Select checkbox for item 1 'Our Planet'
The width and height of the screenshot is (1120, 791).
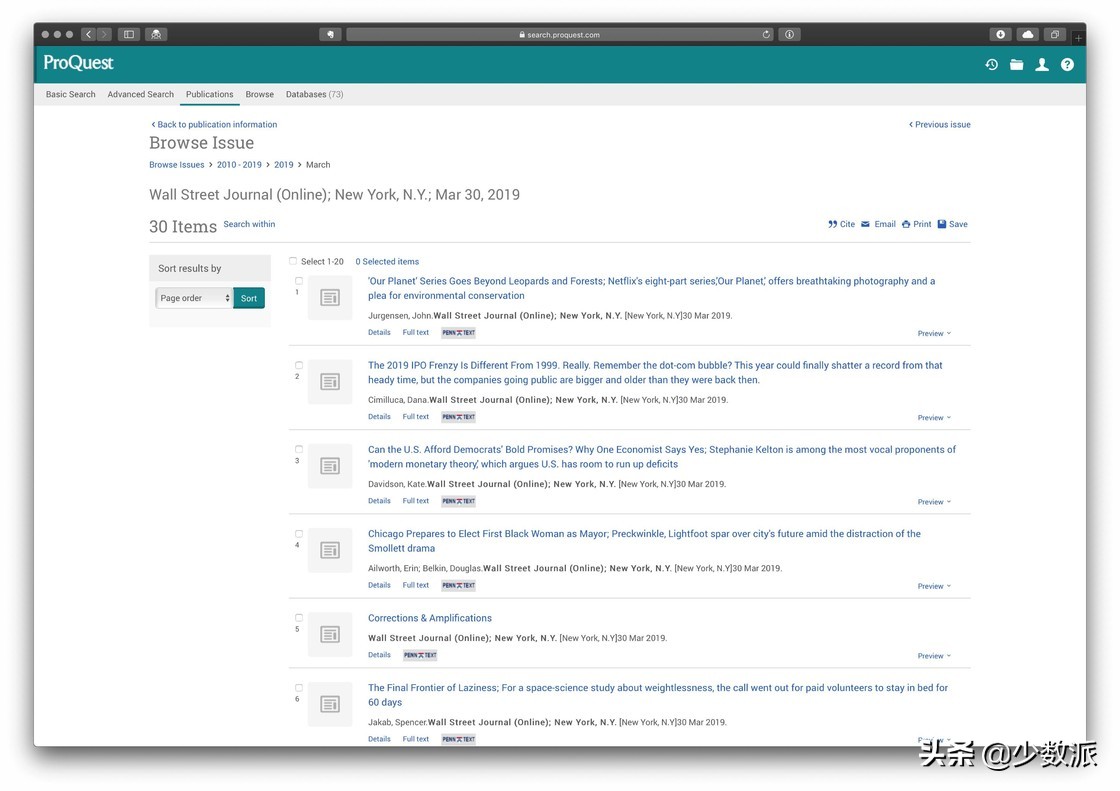299,281
